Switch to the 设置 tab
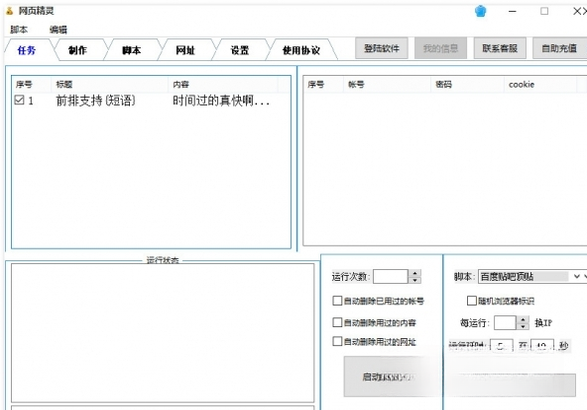Viewport: 587px width, 410px height. click(240, 50)
